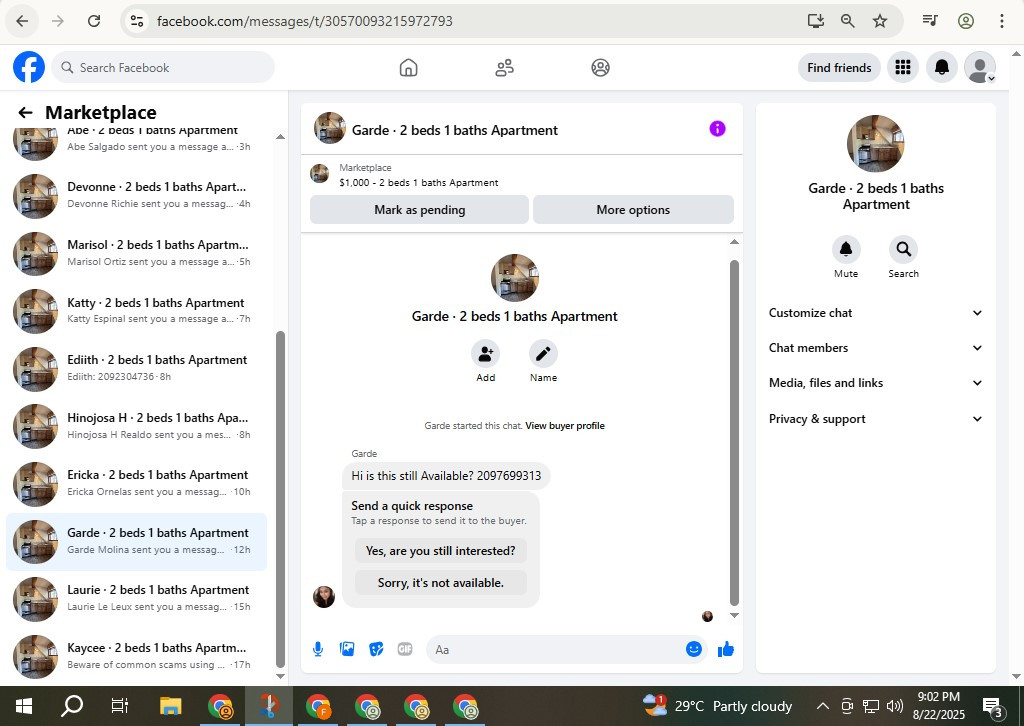Image resolution: width=1024 pixels, height=726 pixels.
Task: Open browser zoom magnifier icon
Action: pos(848,21)
